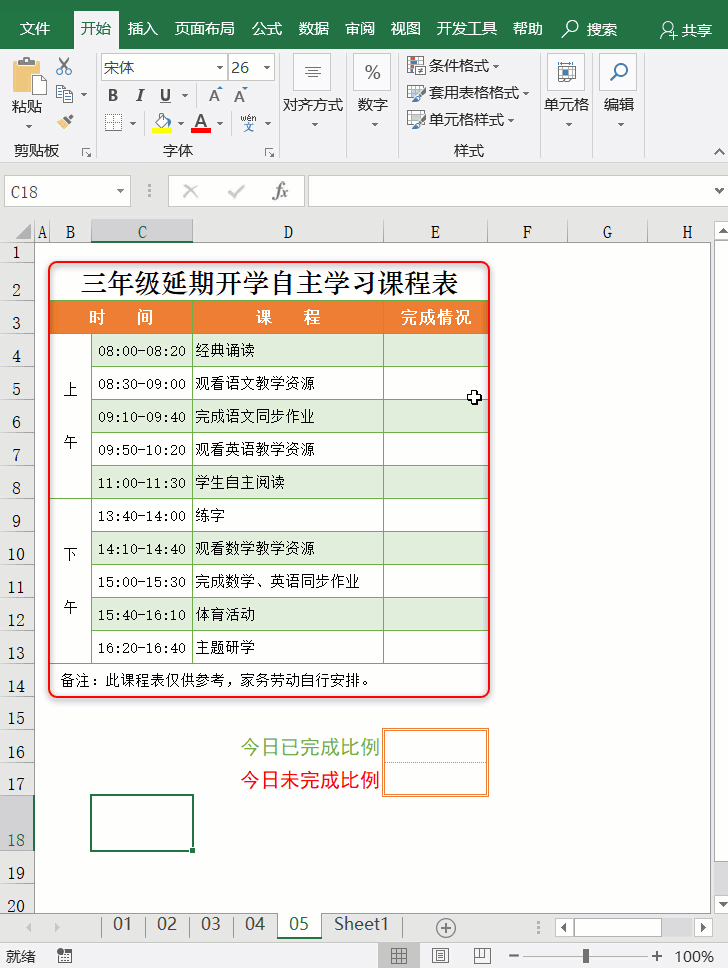Apply yellow fill color bucket

162,122
